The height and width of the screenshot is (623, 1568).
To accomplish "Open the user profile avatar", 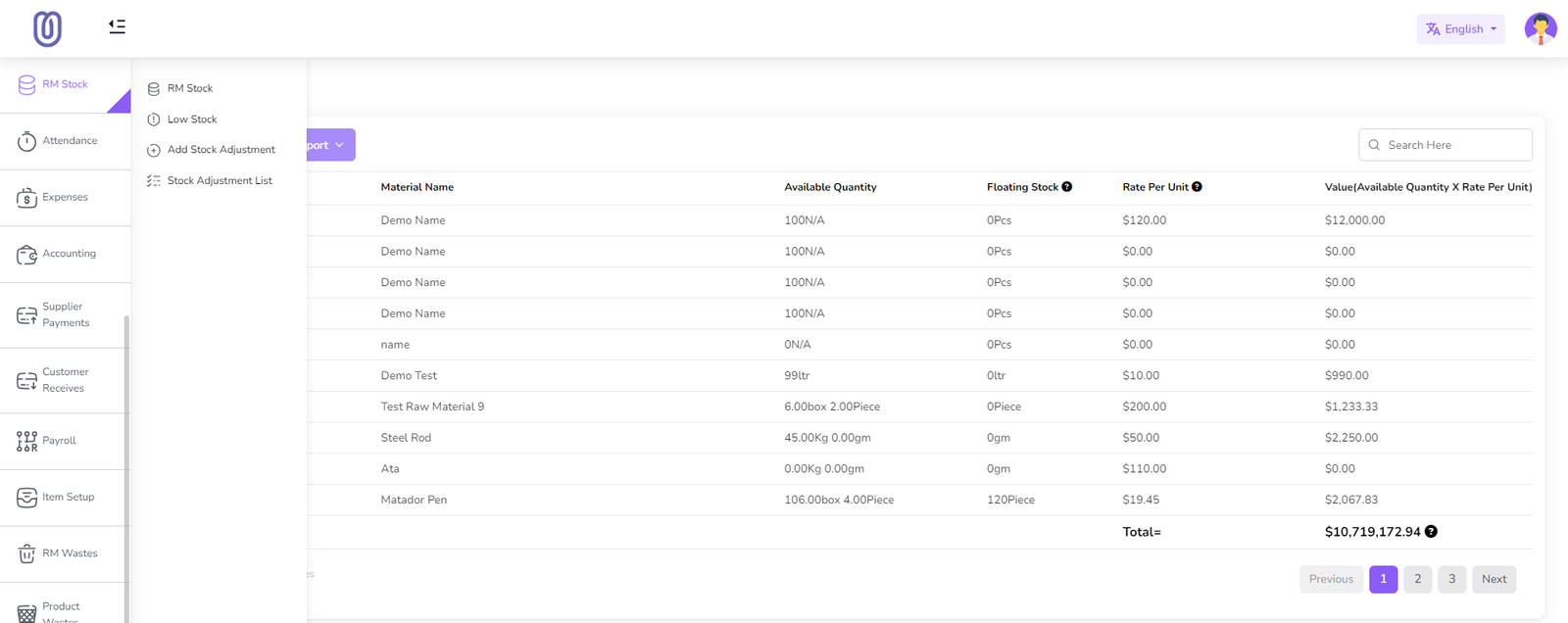I will [x=1540, y=28].
